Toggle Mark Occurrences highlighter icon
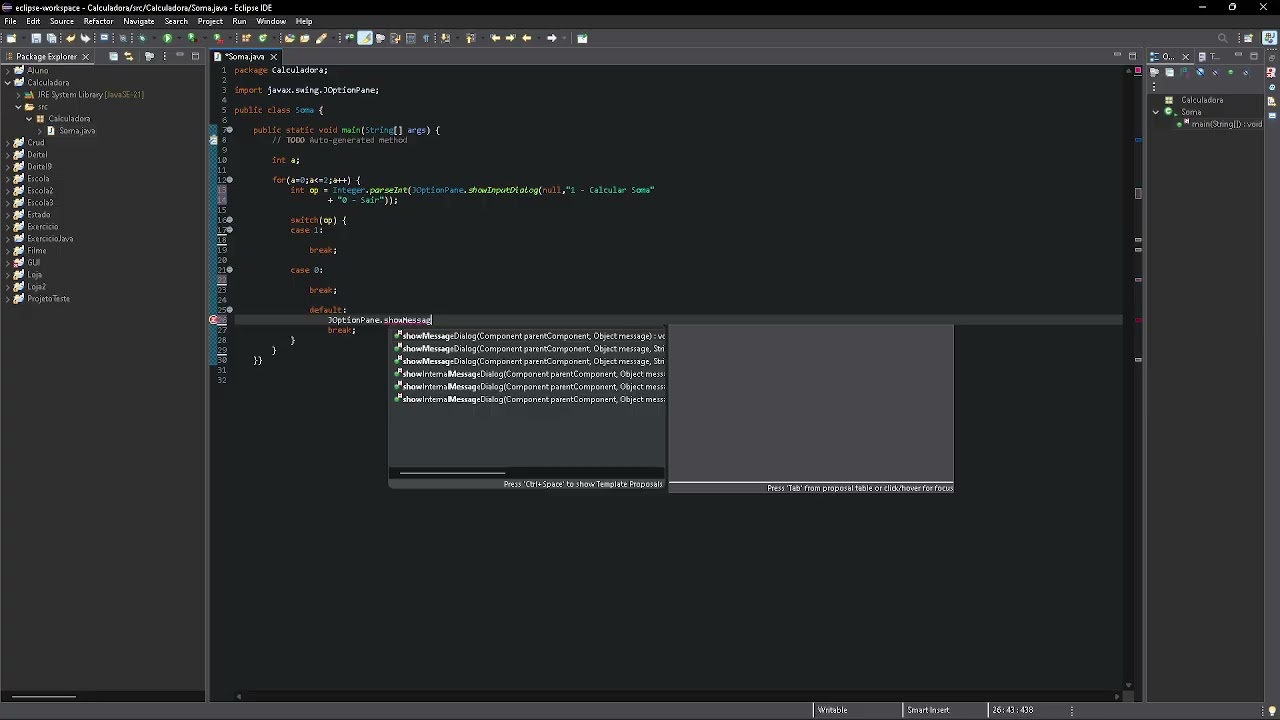Image resolution: width=1280 pixels, height=720 pixels. click(x=365, y=38)
